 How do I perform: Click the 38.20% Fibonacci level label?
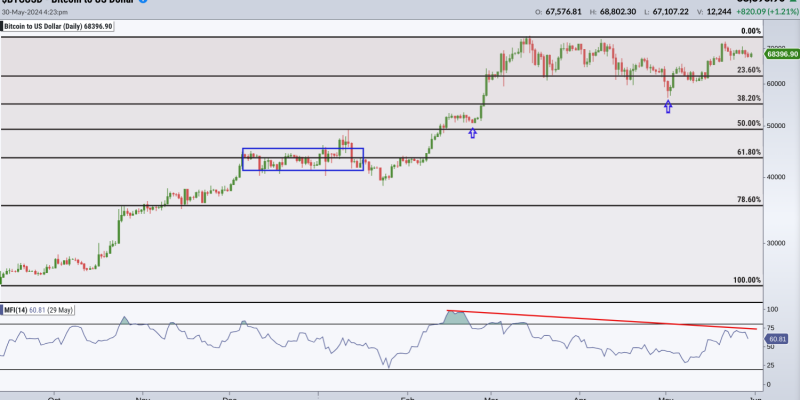[x=749, y=98]
